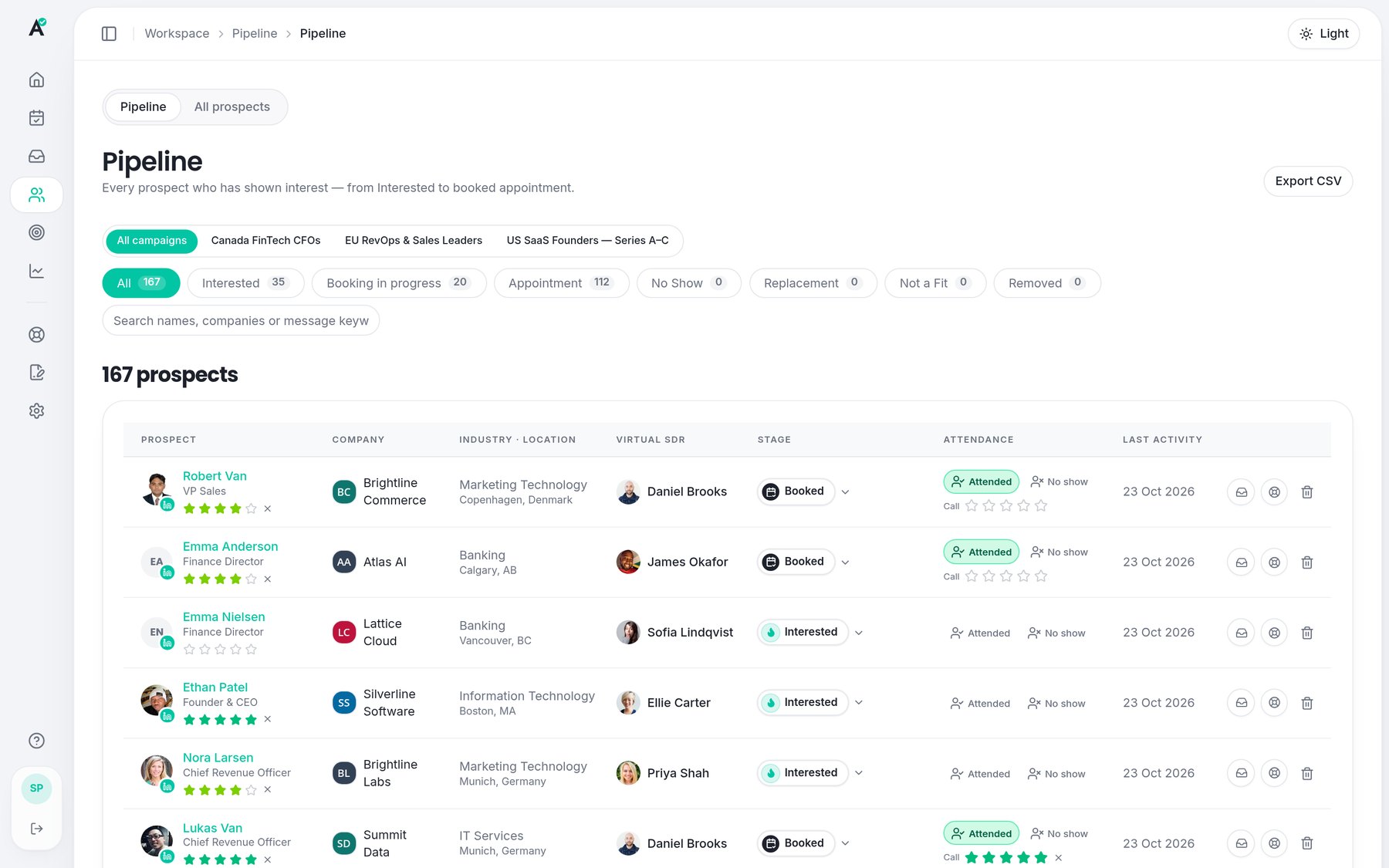
Task: Open Interested stage dropdown for Emma Nielsen
Action: pos(859,633)
